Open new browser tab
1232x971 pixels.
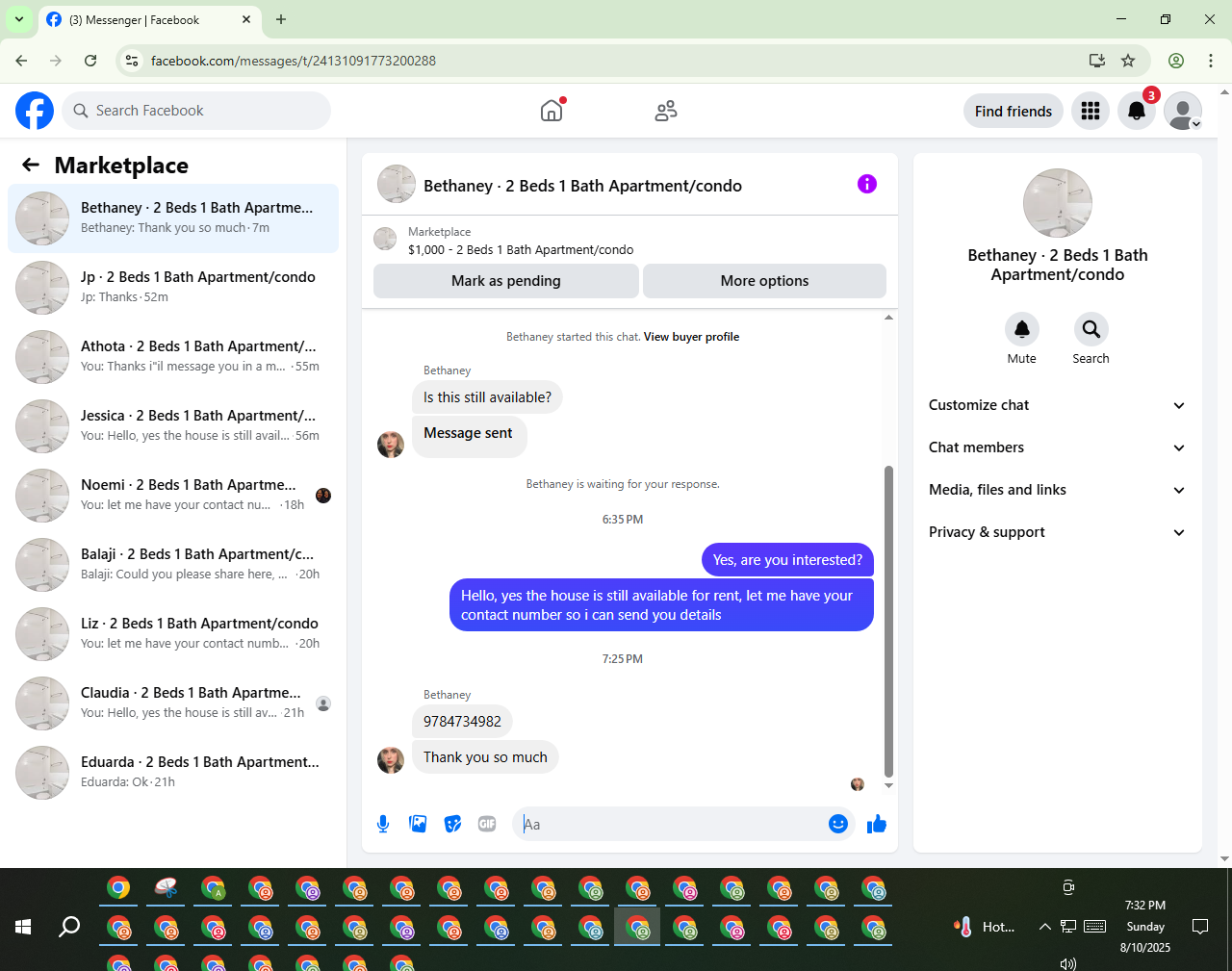(281, 19)
